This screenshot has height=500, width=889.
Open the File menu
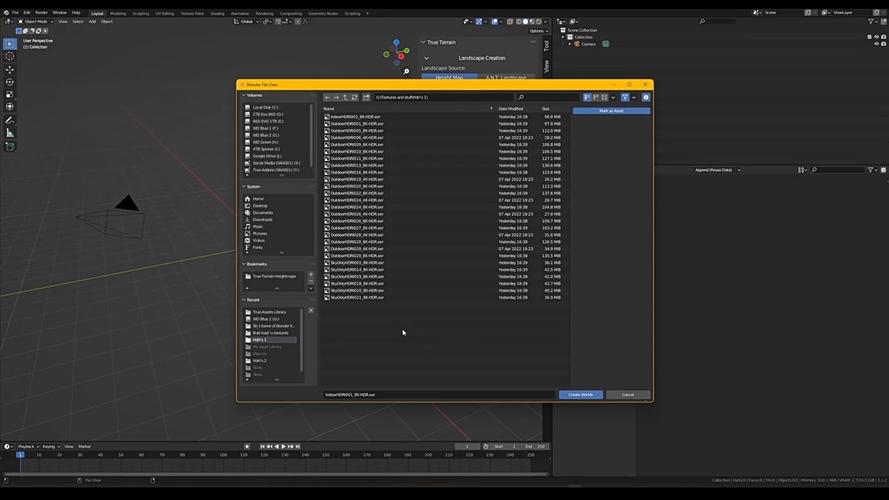point(15,12)
